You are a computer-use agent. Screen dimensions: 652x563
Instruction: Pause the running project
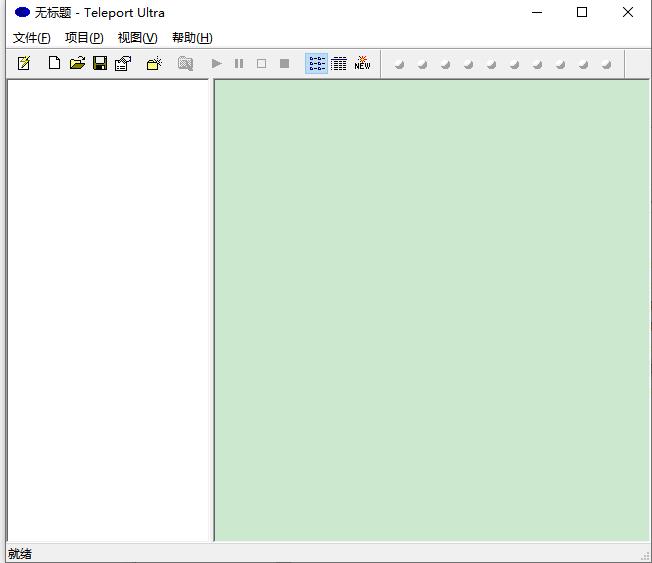[239, 63]
